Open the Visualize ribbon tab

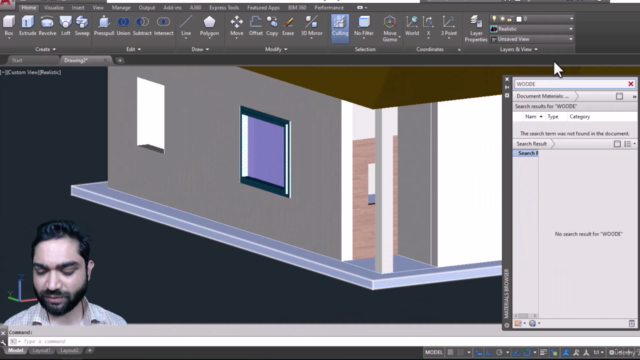pos(53,8)
